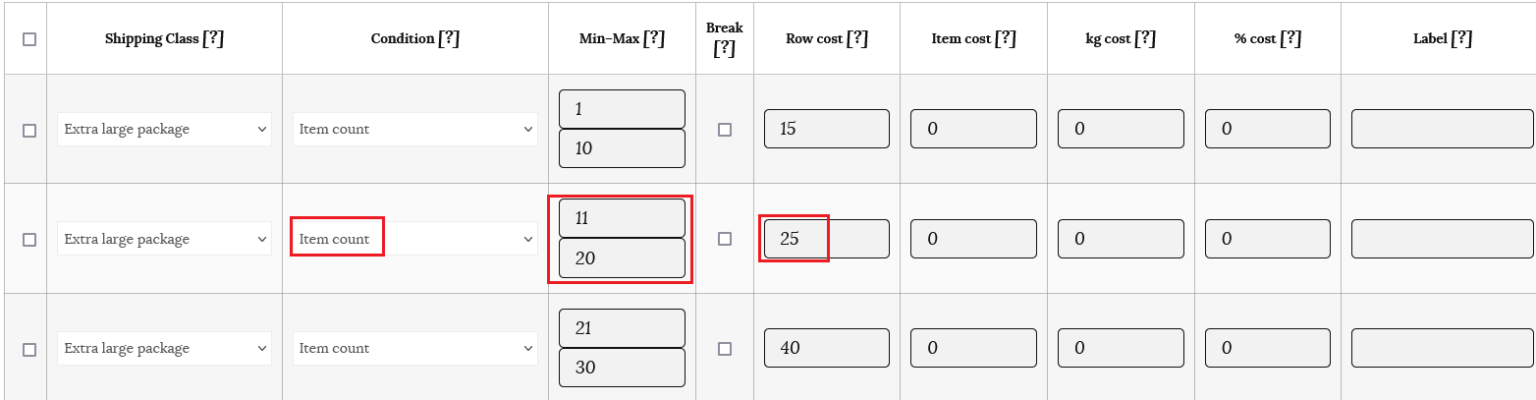The height and width of the screenshot is (400, 1536).
Task: Focus the Min field containing 11
Action: pos(621,218)
